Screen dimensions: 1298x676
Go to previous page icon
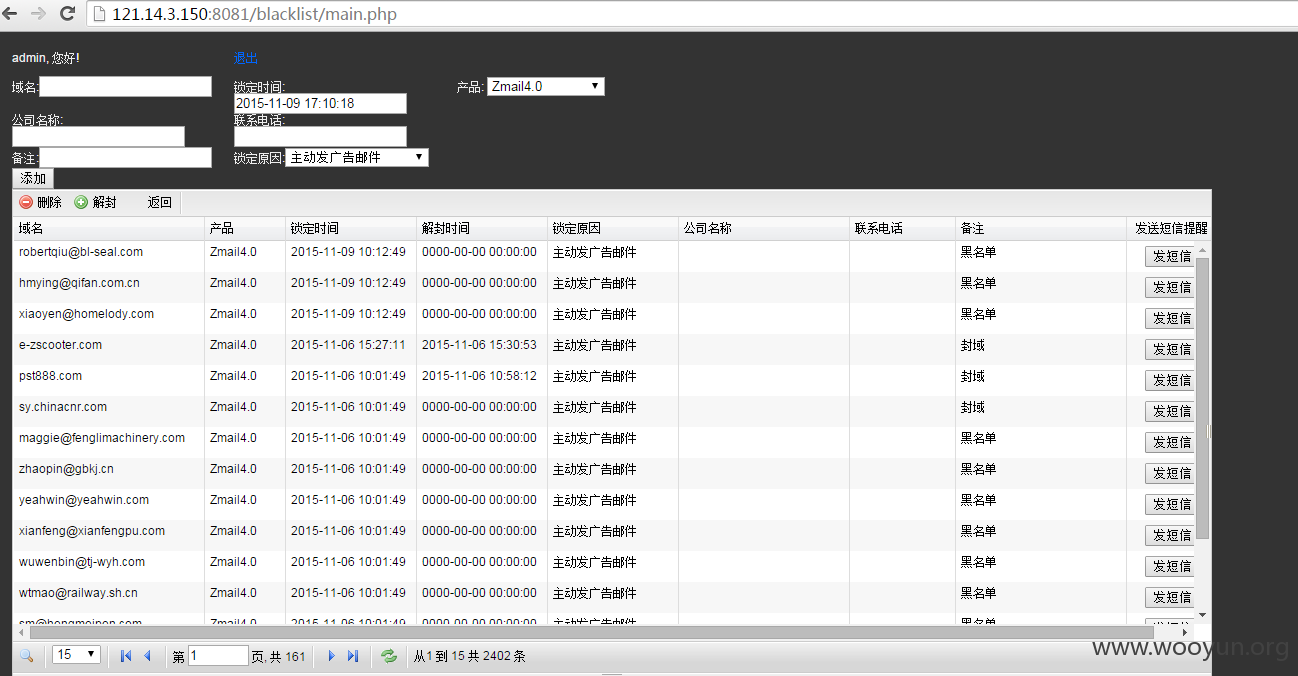(x=148, y=656)
